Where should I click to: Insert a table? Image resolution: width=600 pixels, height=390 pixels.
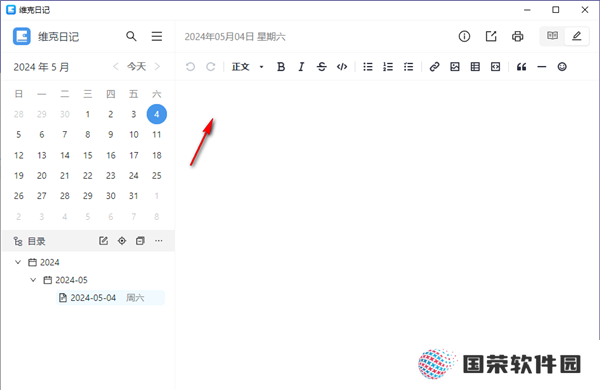coord(475,67)
